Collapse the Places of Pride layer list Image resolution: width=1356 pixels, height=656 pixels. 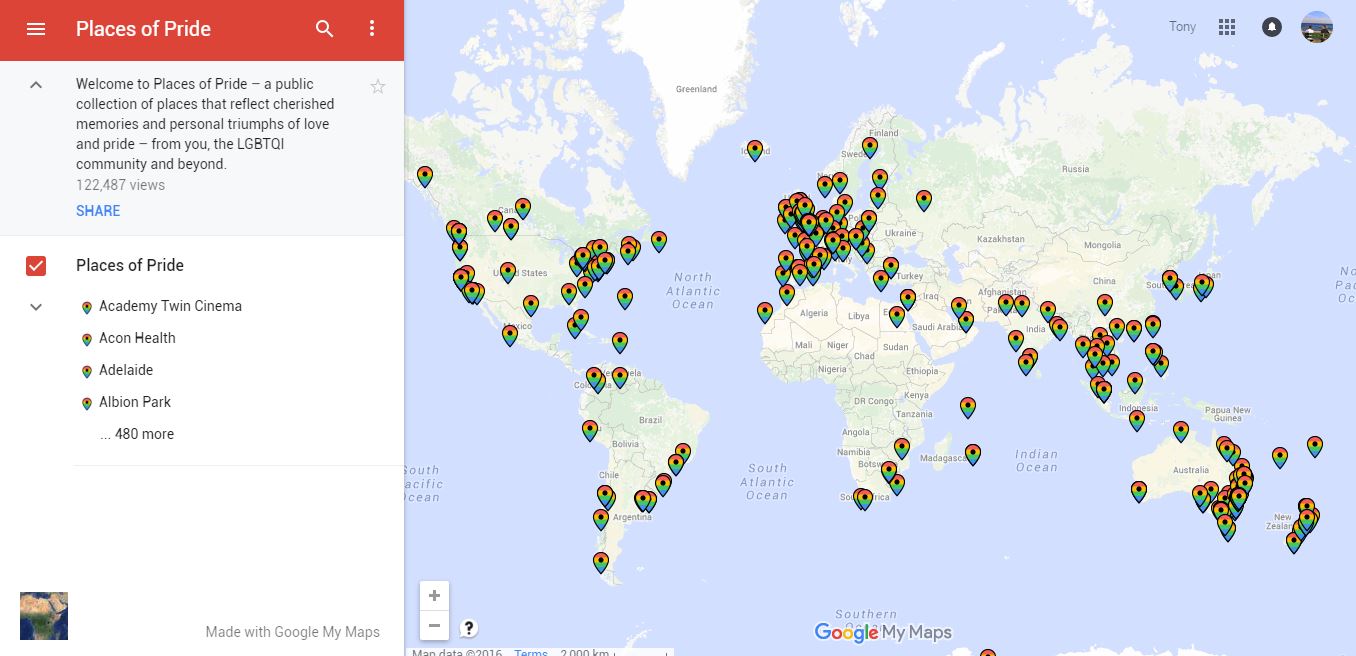(x=36, y=307)
